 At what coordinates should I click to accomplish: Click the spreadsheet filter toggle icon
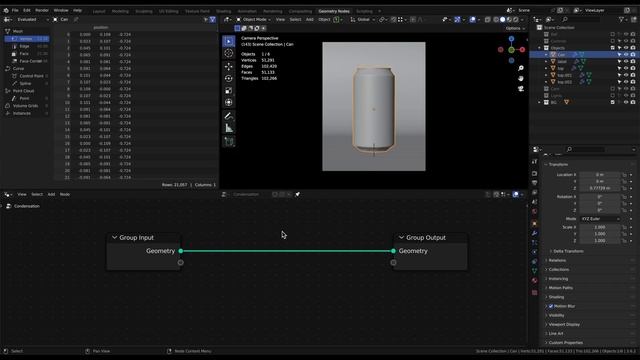pyautogui.click(x=212, y=19)
